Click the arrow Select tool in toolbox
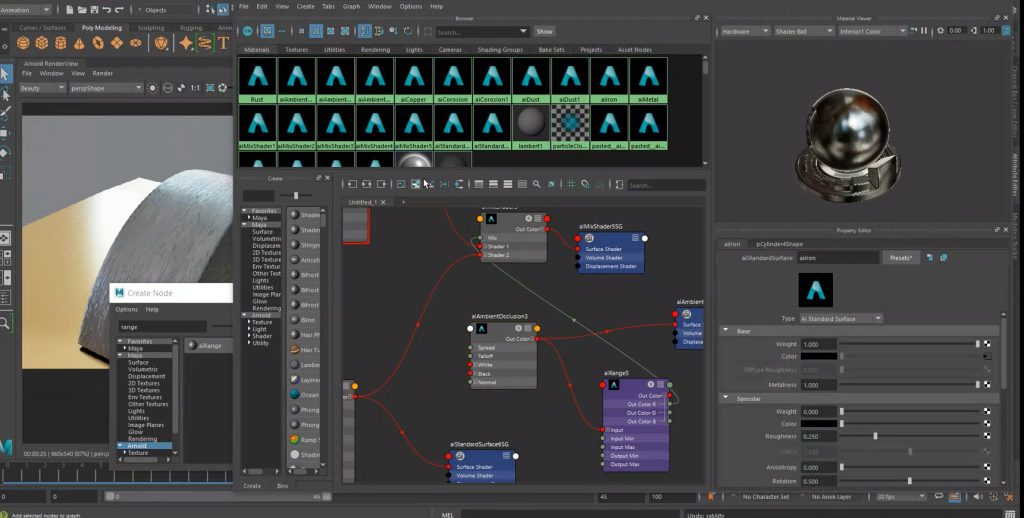The image size is (1024, 518). click(5, 74)
